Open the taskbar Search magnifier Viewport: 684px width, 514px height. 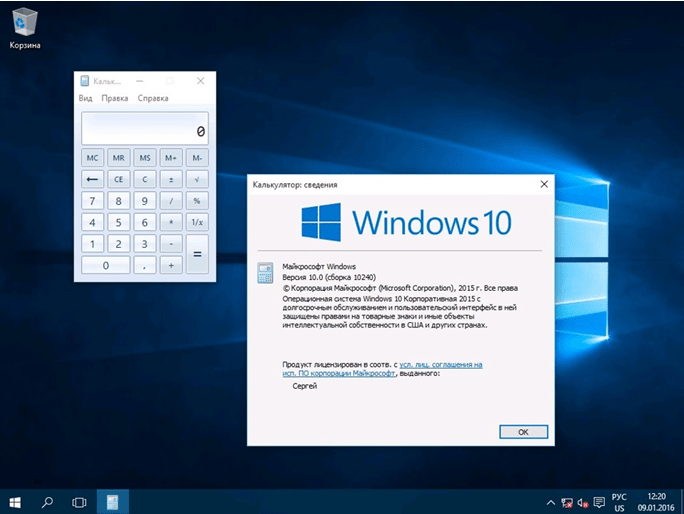[47, 500]
